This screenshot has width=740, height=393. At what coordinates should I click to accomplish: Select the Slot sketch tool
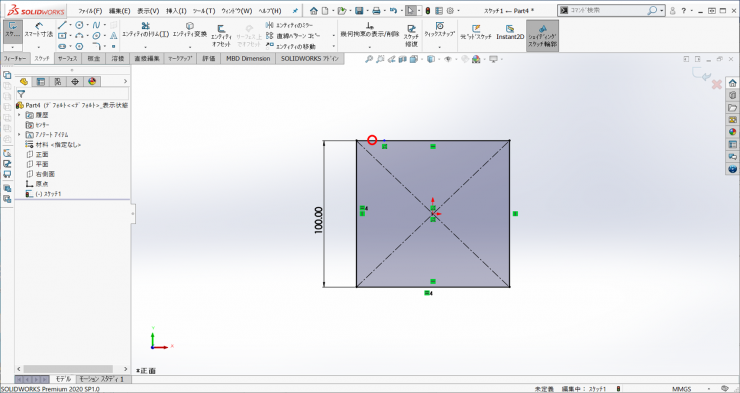pyautogui.click(x=62, y=46)
